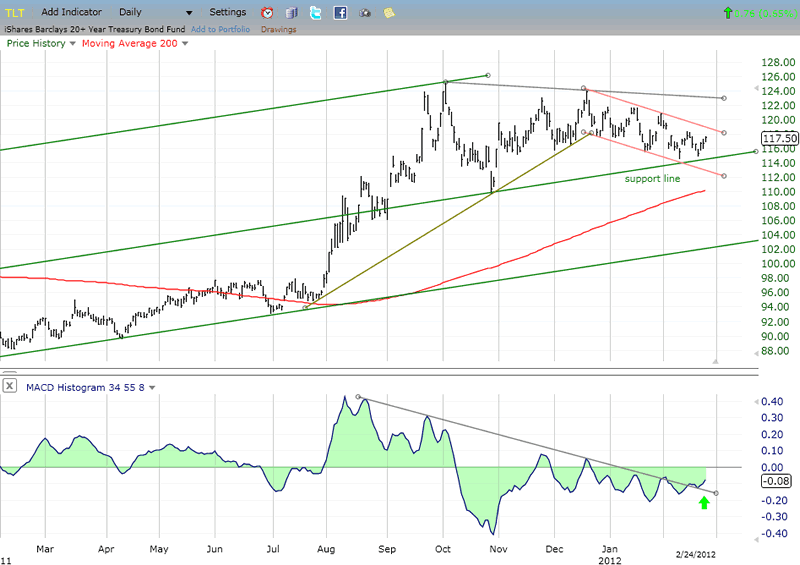The width and height of the screenshot is (800, 565).
Task: Expand the Price History options arrow
Action: coord(72,45)
